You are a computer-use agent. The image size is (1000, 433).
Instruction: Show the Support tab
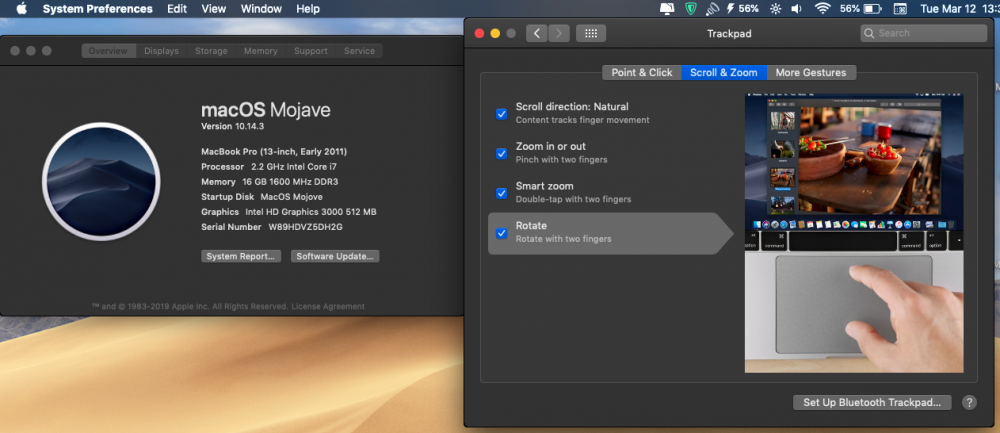click(x=311, y=51)
